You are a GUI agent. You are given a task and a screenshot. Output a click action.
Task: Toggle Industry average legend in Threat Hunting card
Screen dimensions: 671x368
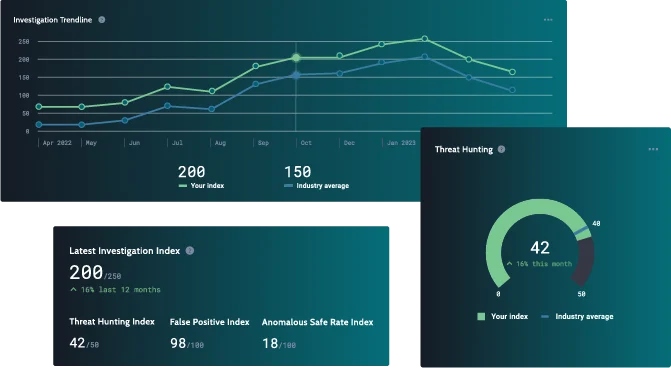[x=577, y=317]
